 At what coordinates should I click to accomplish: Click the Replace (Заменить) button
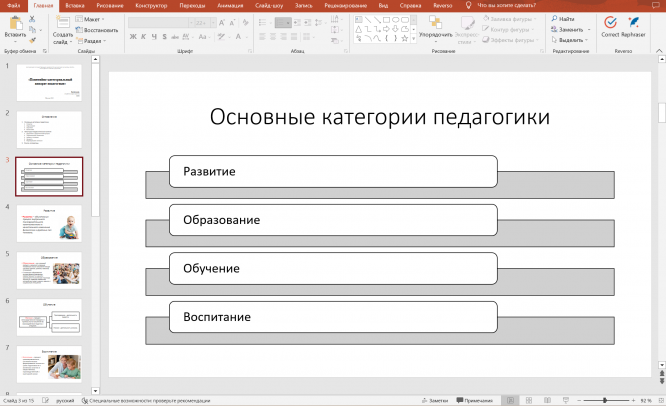(x=570, y=29)
